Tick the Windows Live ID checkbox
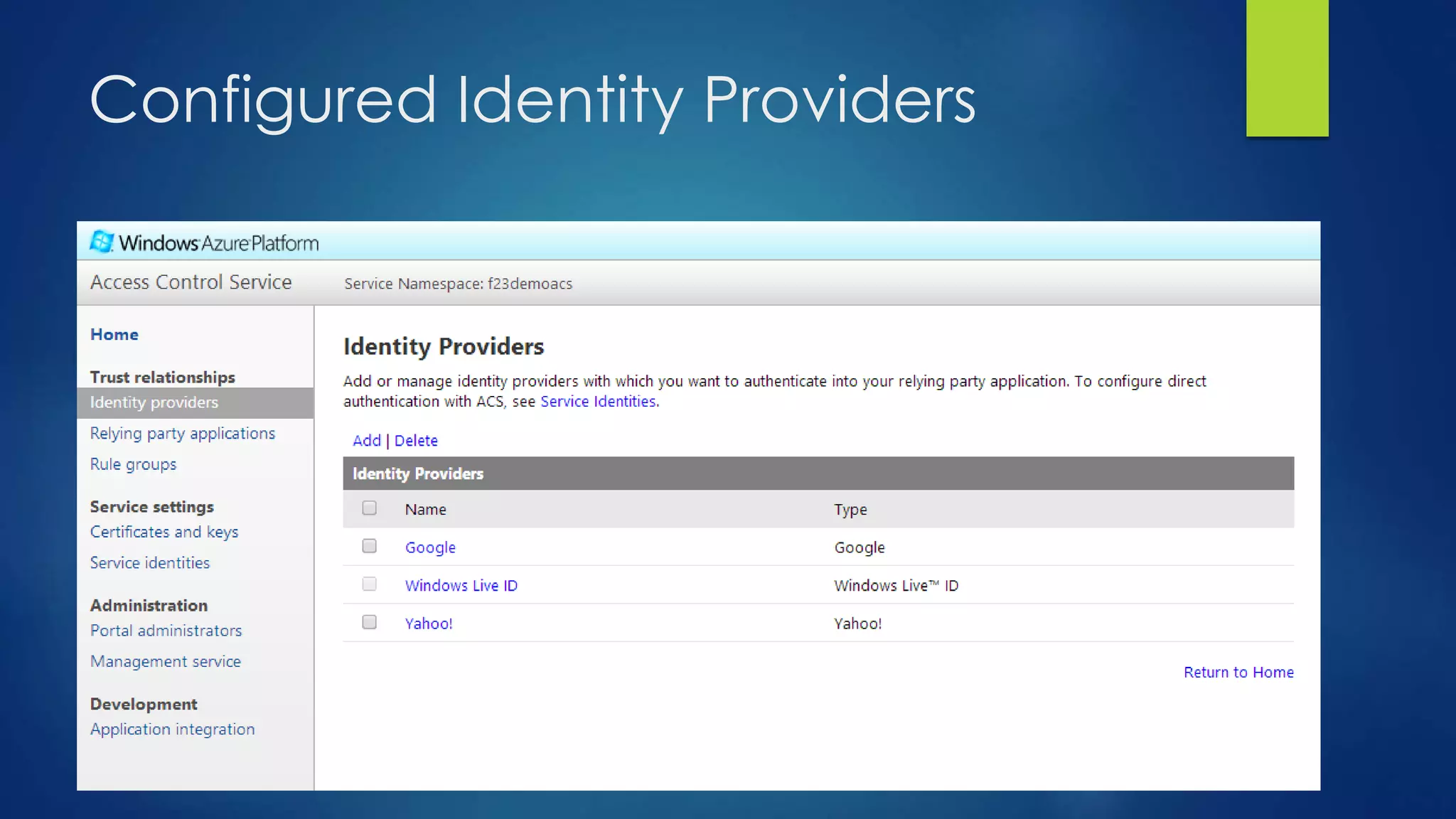This screenshot has height=819, width=1456. 369,584
